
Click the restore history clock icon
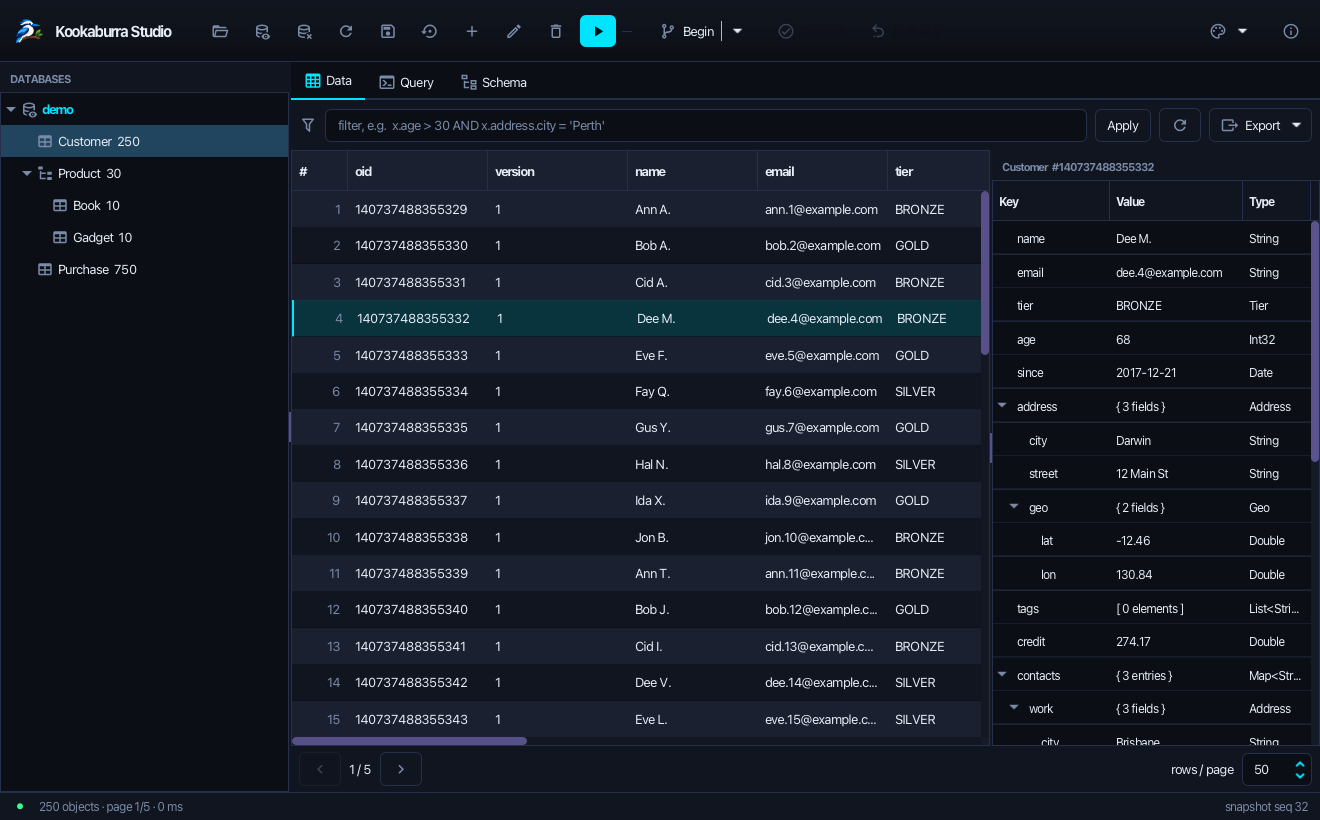[430, 31]
